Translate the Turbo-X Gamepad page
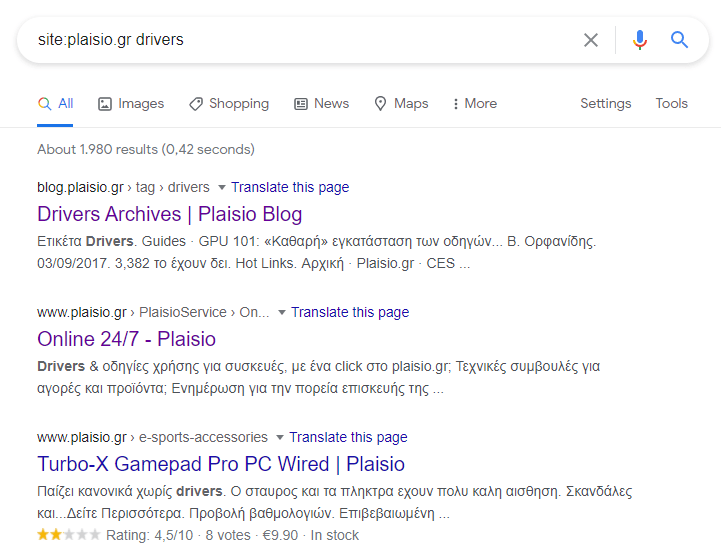This screenshot has width=721, height=558. coord(348,438)
